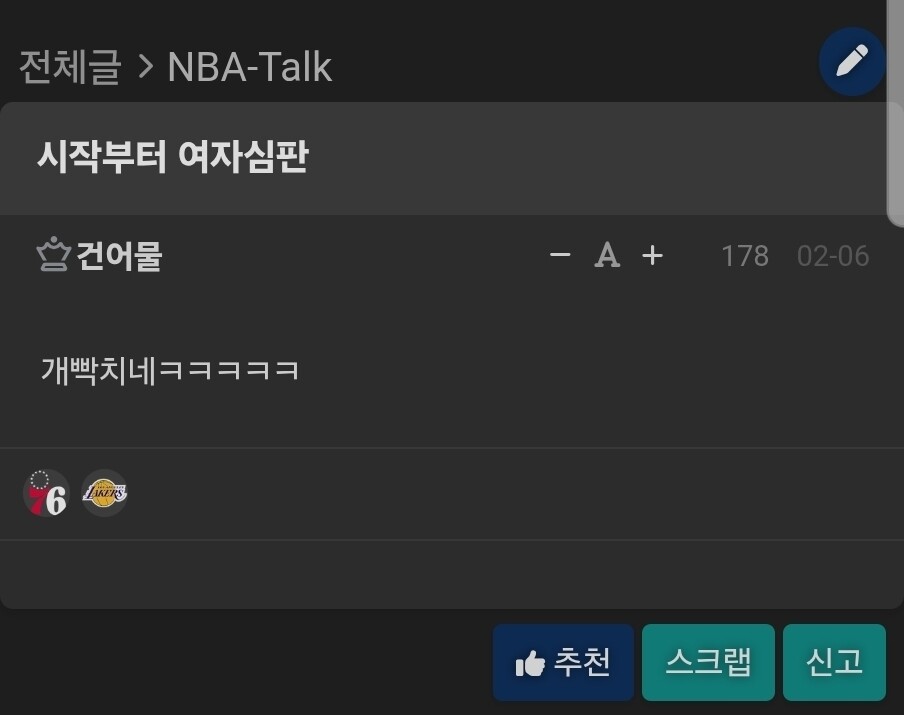Open author 건어물 profile
The height and width of the screenshot is (715, 904).
(x=119, y=255)
